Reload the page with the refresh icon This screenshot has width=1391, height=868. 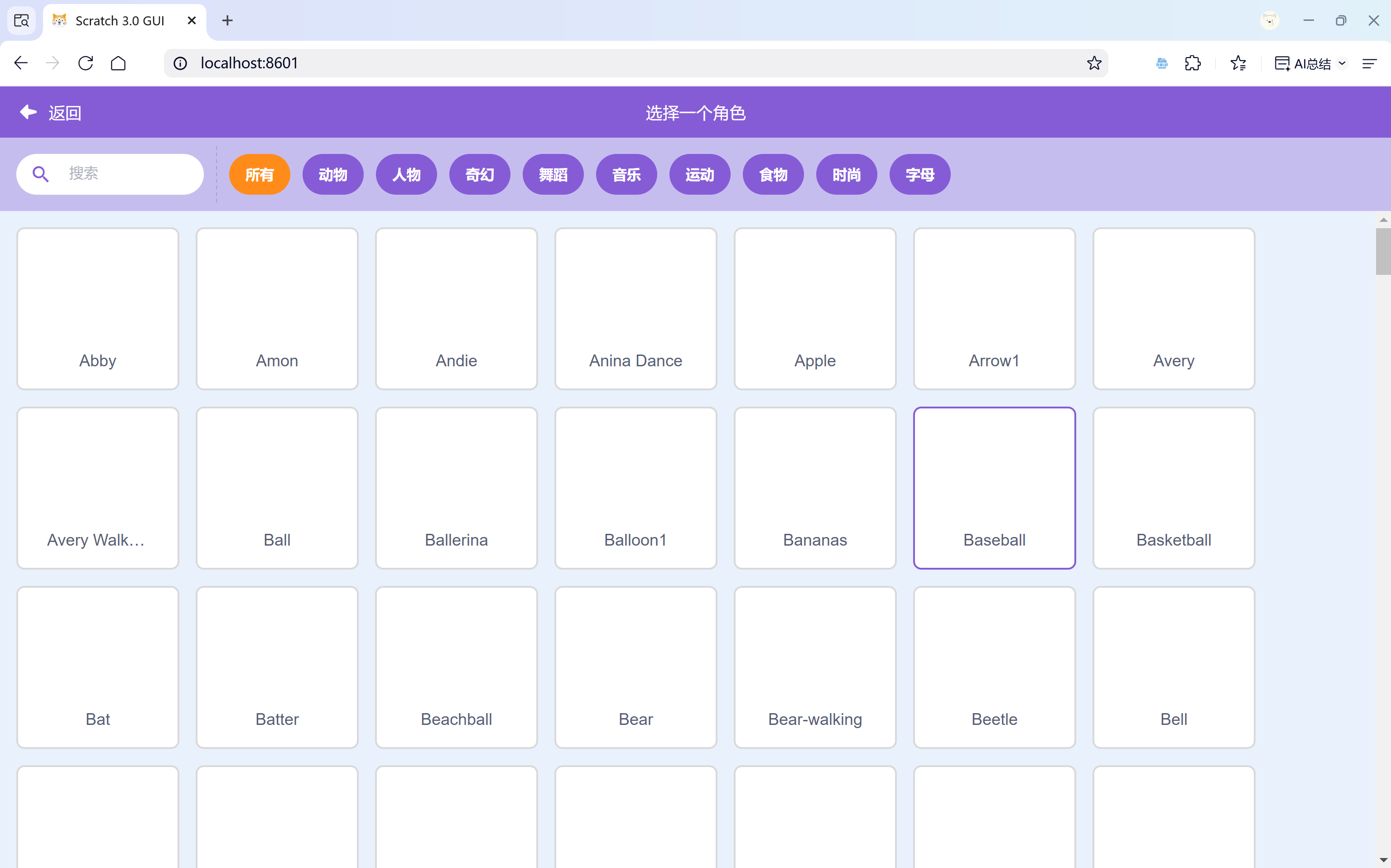(x=86, y=63)
